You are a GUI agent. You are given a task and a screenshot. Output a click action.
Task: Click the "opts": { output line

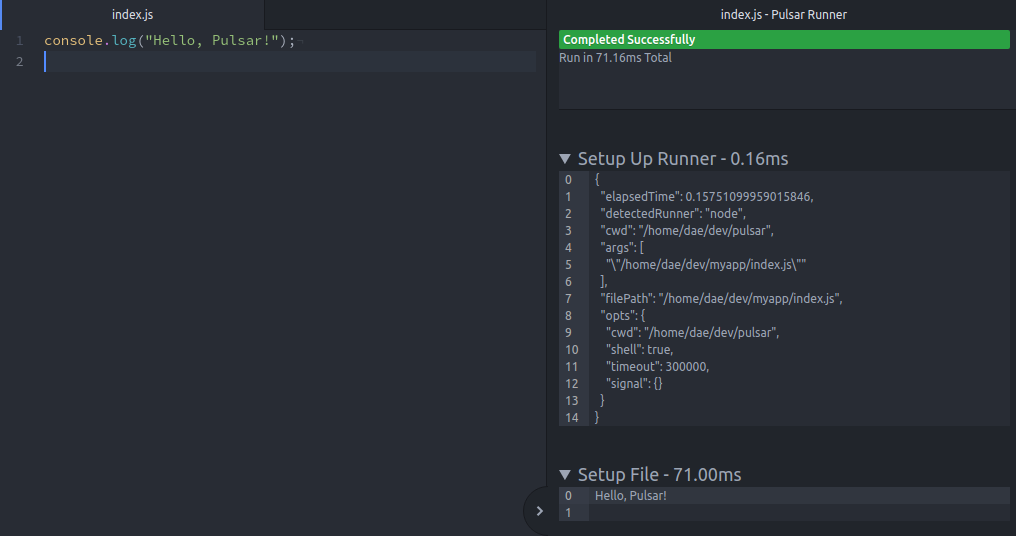(623, 316)
